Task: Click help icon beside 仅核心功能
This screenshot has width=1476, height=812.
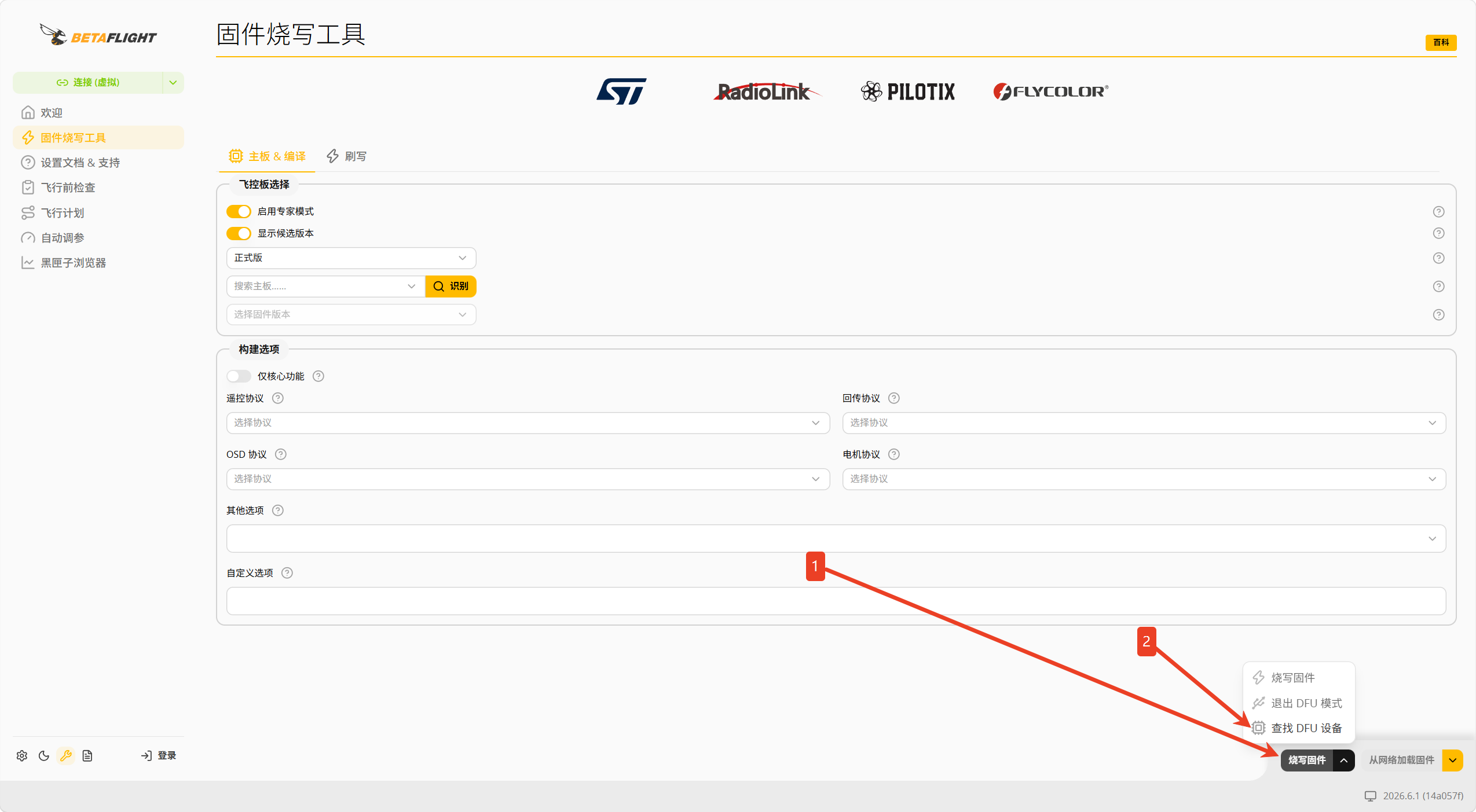Action: pyautogui.click(x=318, y=376)
